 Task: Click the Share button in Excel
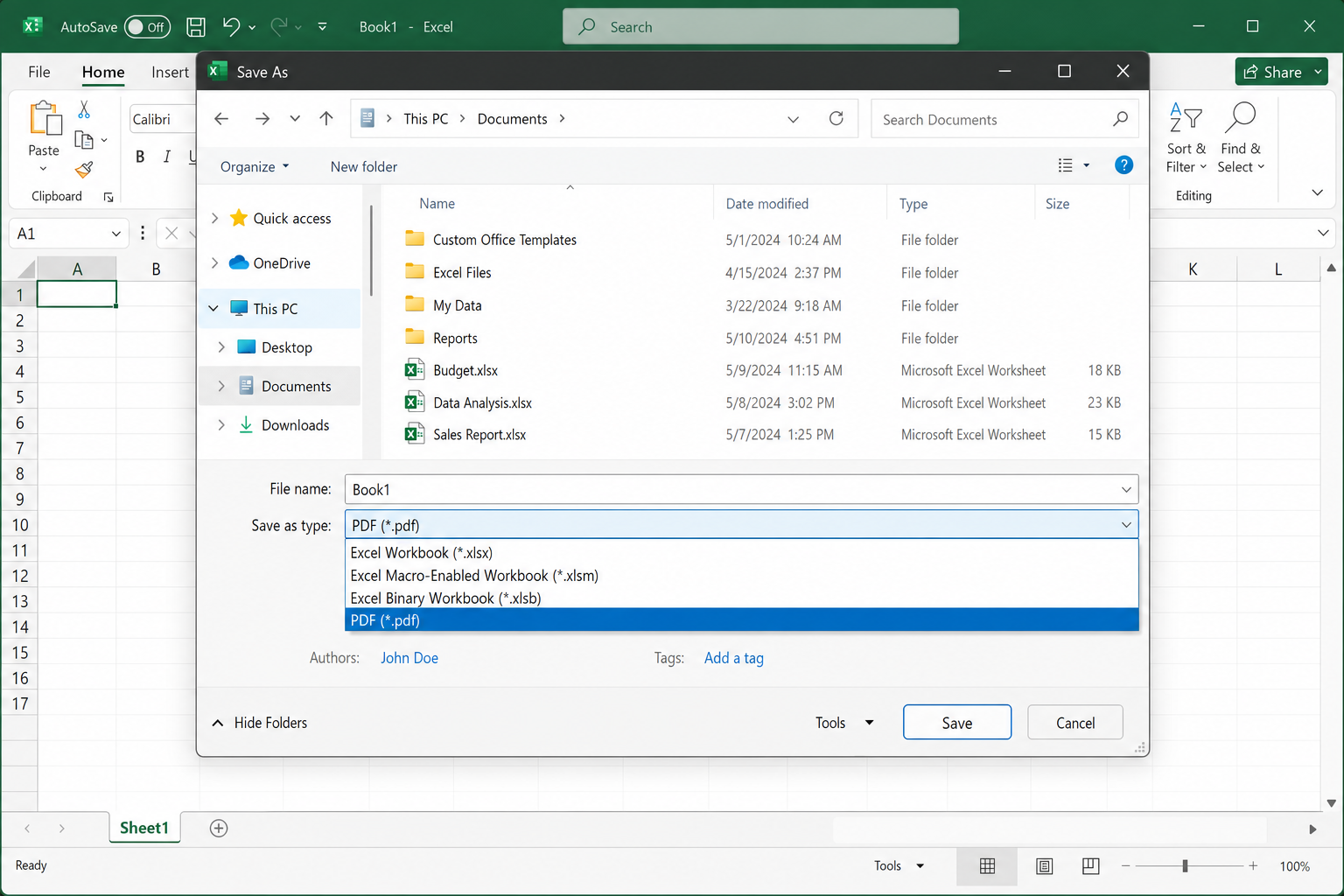(x=1281, y=72)
